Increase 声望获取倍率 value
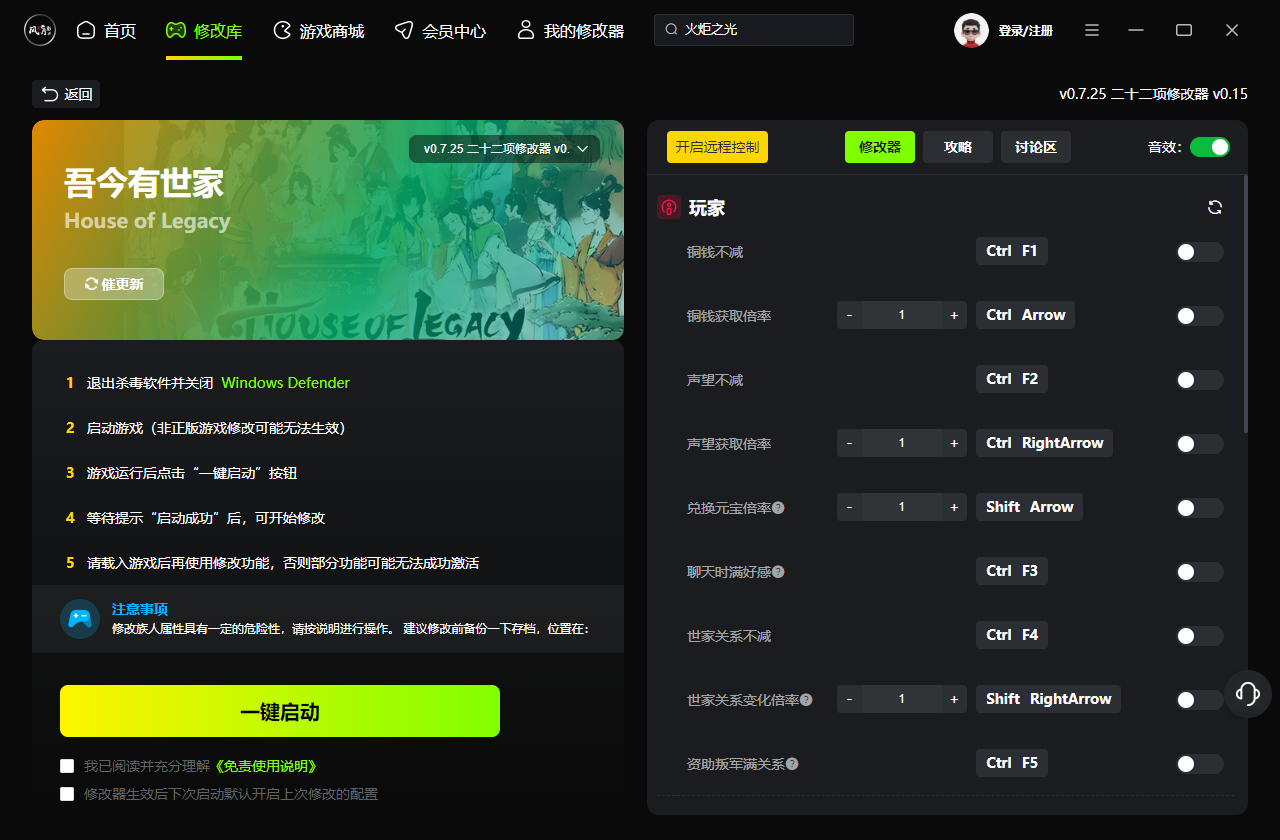 954,443
